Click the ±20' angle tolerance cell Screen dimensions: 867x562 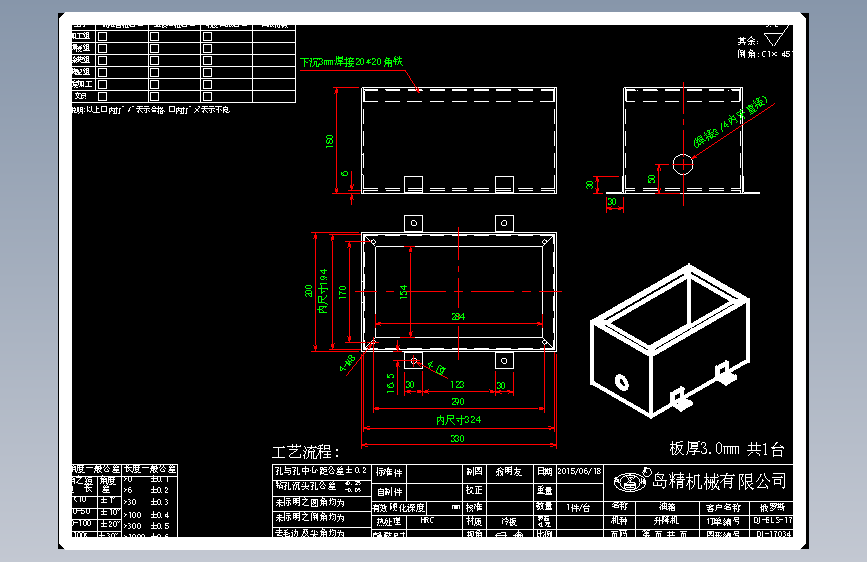(x=109, y=524)
